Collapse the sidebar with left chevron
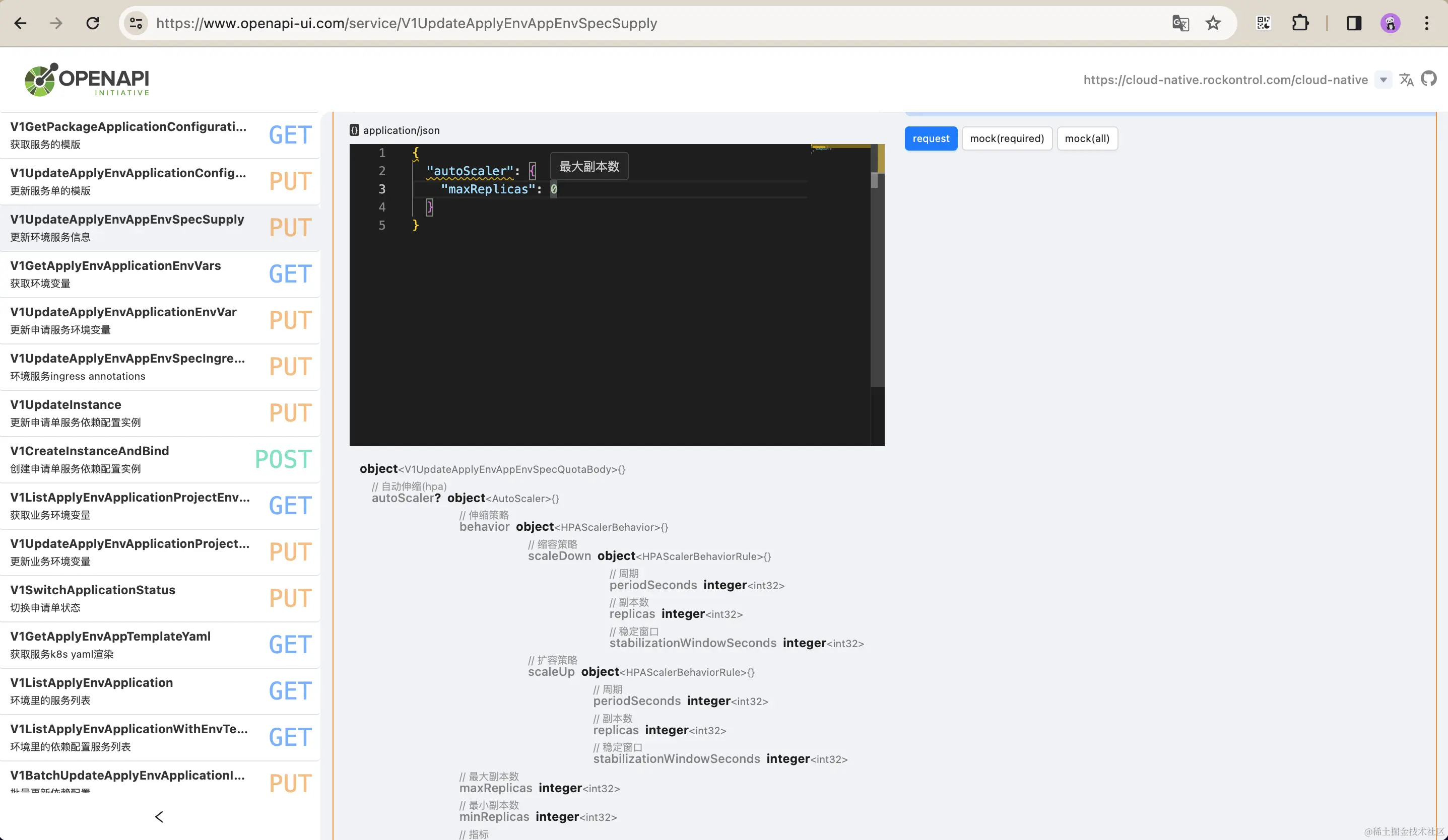1448x840 pixels. (159, 816)
